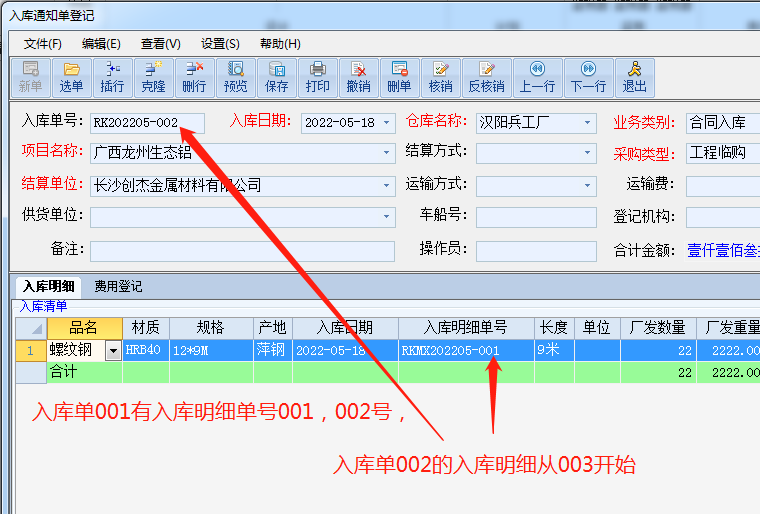This screenshot has width=760, height=514.
Task: Switch to the 入库明细 tab
Action: point(48,287)
